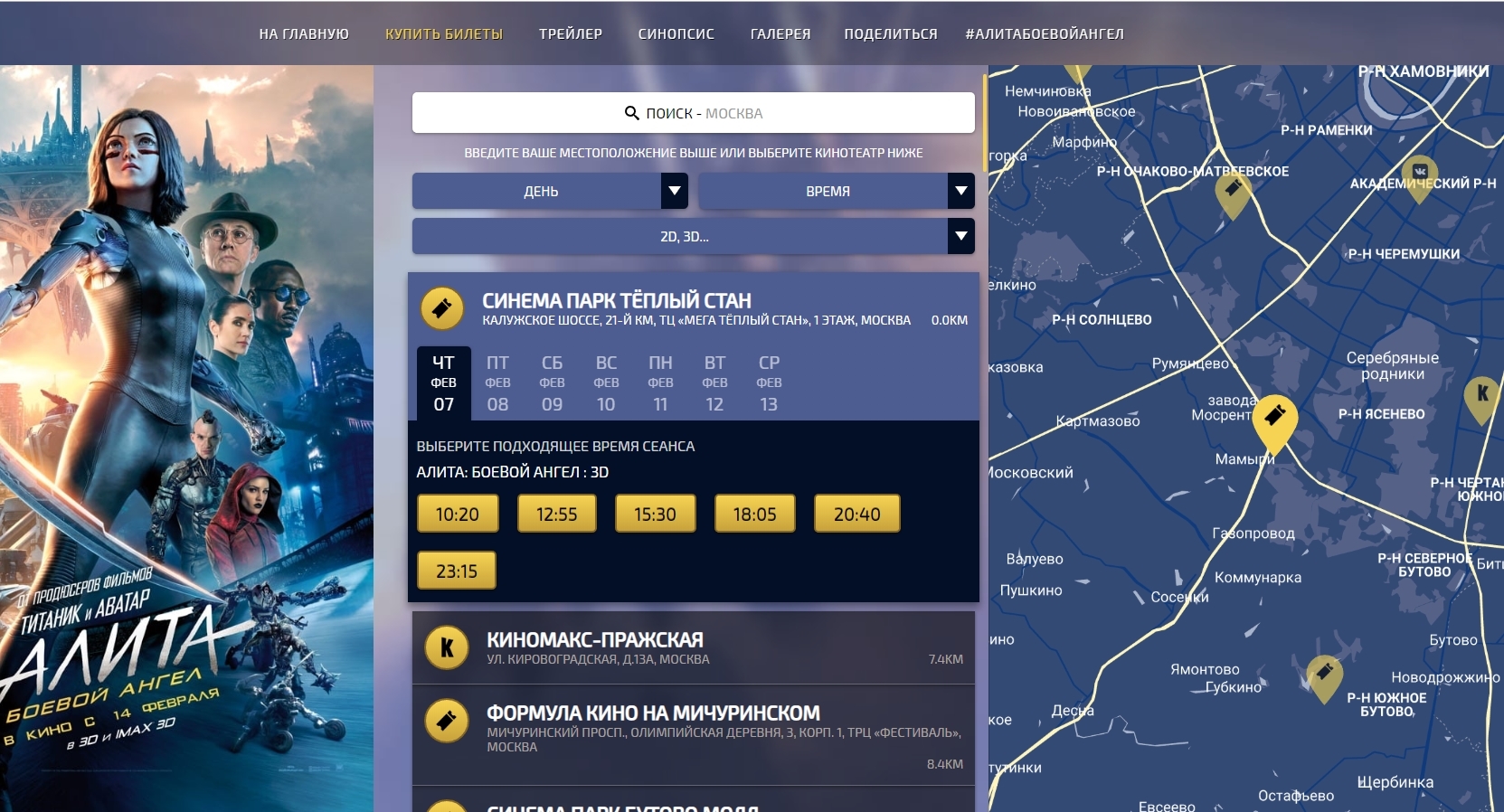
Task: Select the ВС 10 февраля date tab
Action: (606, 383)
